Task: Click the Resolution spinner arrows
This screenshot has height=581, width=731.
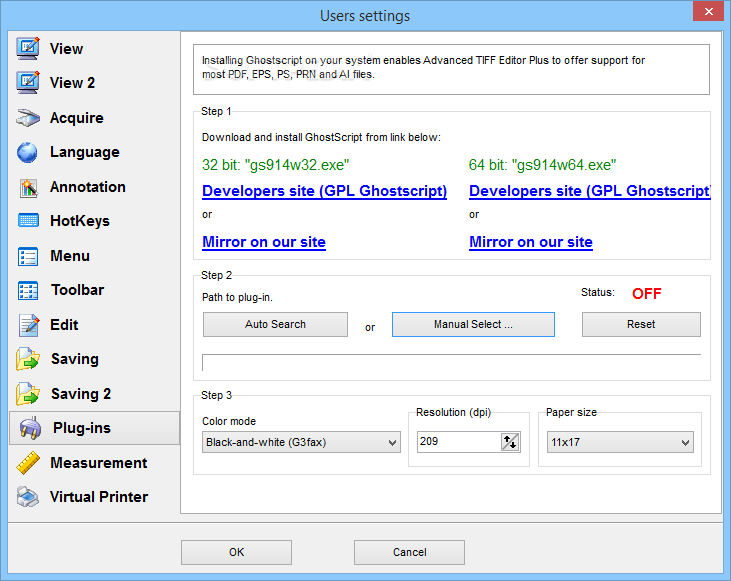Action: [510, 442]
